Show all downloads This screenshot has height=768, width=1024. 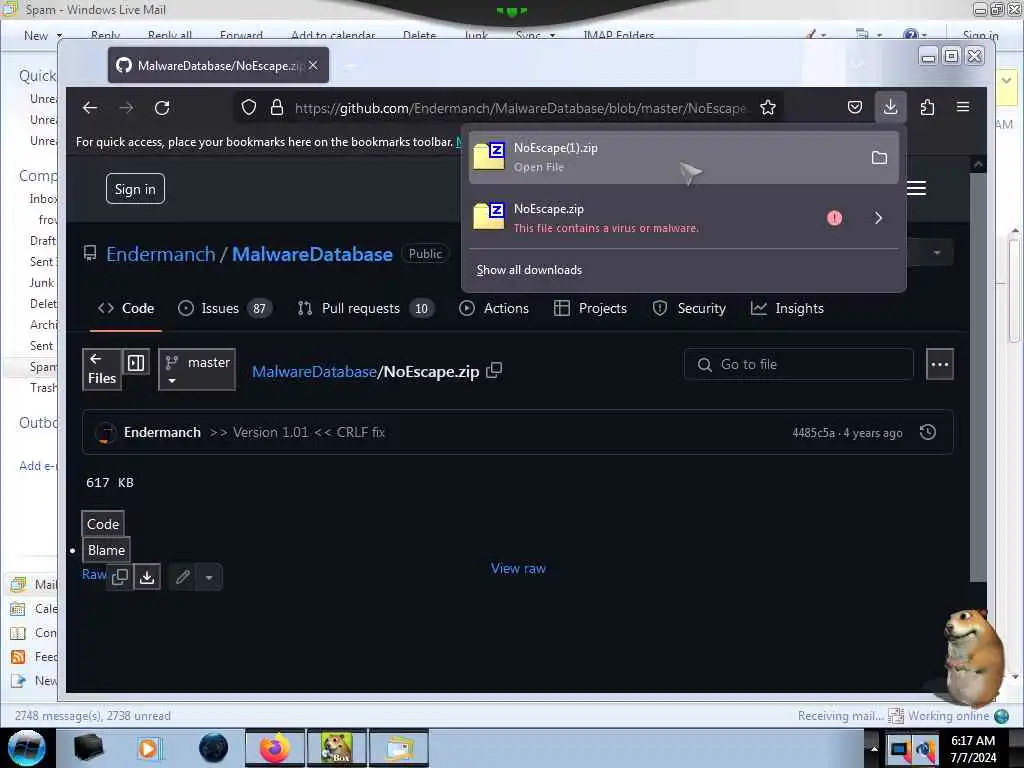pos(529,270)
